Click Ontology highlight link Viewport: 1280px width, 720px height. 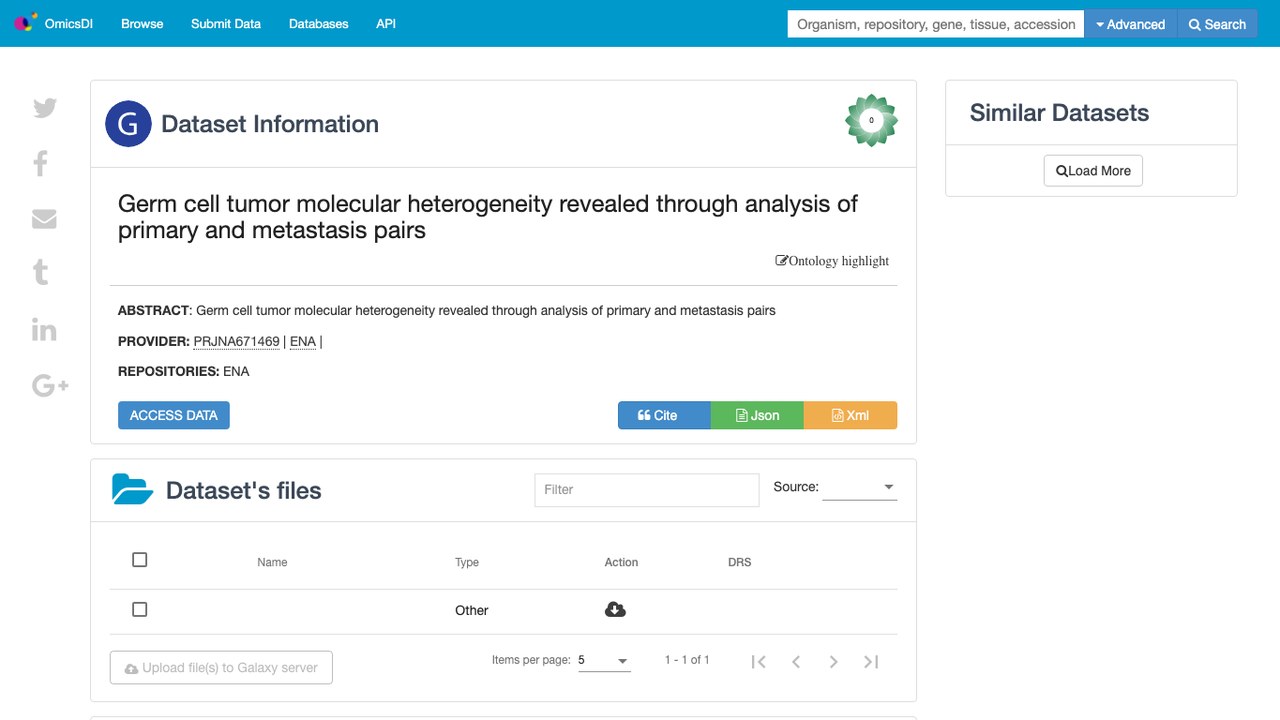[832, 261]
